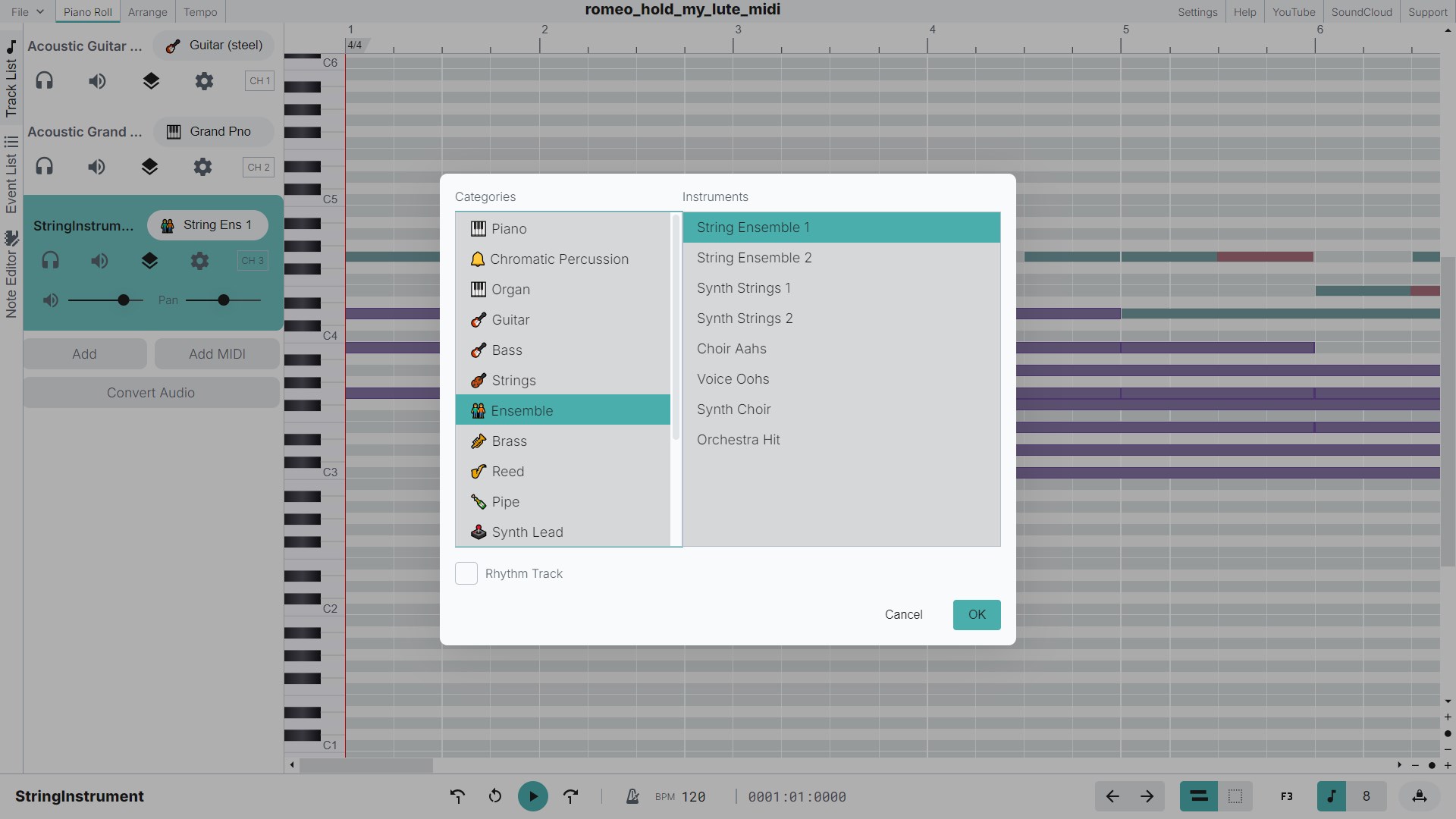The width and height of the screenshot is (1456, 819).
Task: Enable the Rhythm Track checkbox
Action: pyautogui.click(x=466, y=573)
